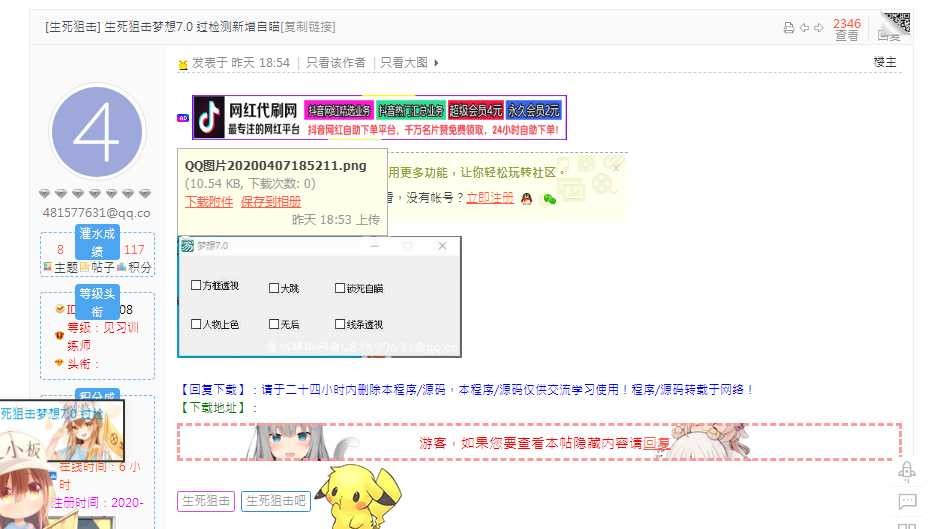Viewport: 943px width, 529px height.
Task: Click the floating speech bubble reply icon
Action: click(x=907, y=501)
